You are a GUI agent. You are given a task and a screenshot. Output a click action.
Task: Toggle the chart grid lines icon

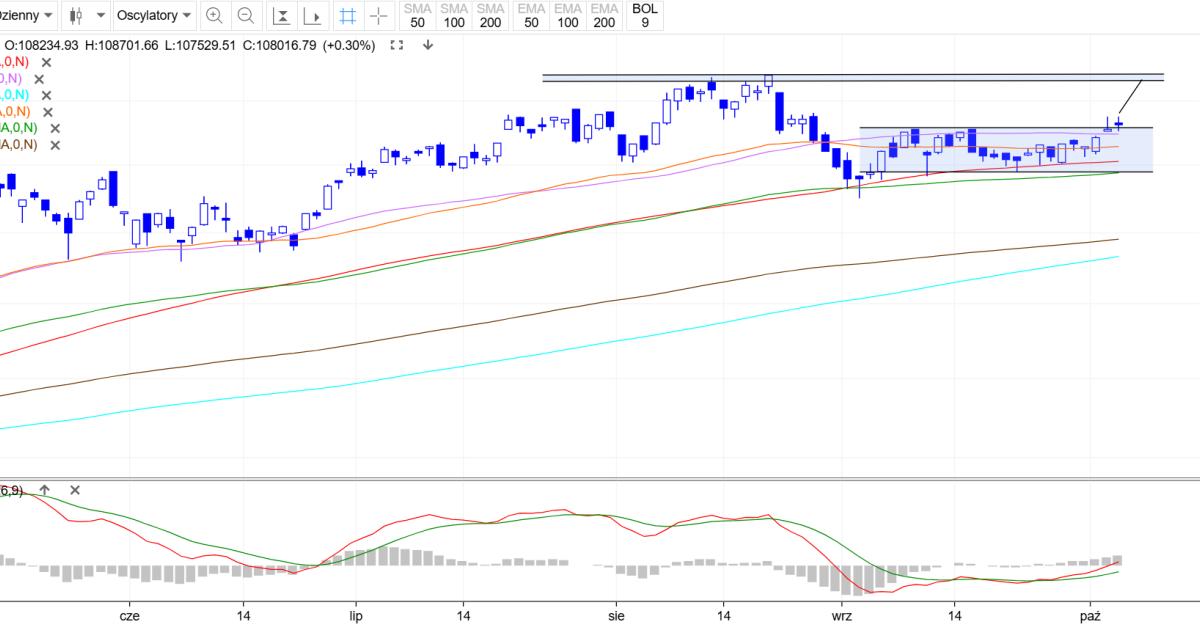347,16
